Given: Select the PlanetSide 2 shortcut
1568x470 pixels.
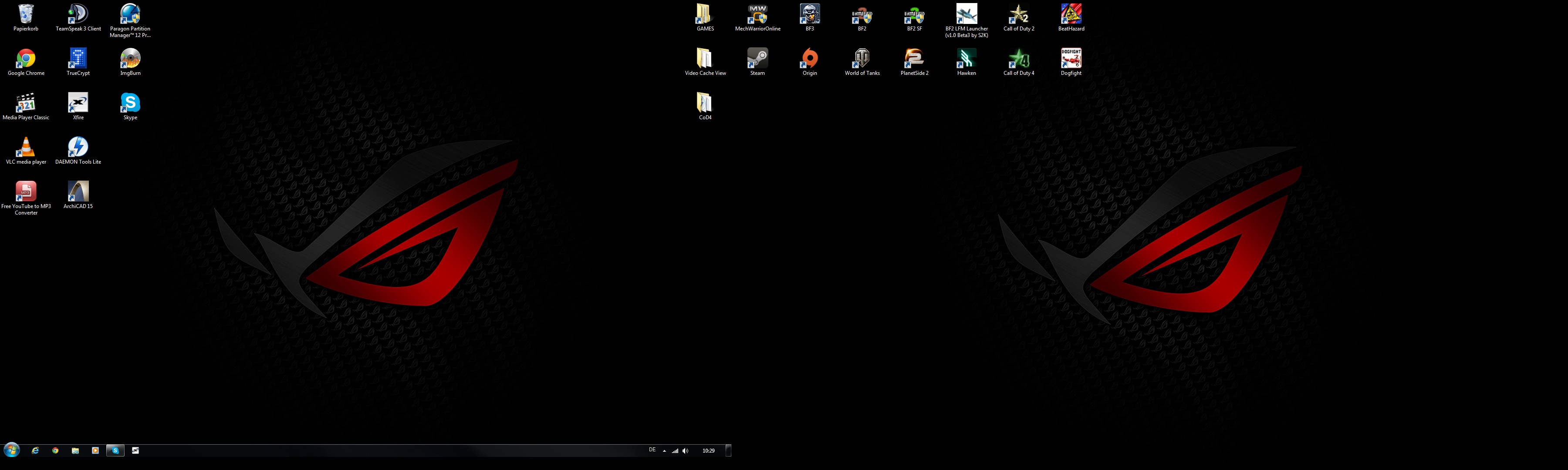Looking at the screenshot, I should click(x=914, y=61).
